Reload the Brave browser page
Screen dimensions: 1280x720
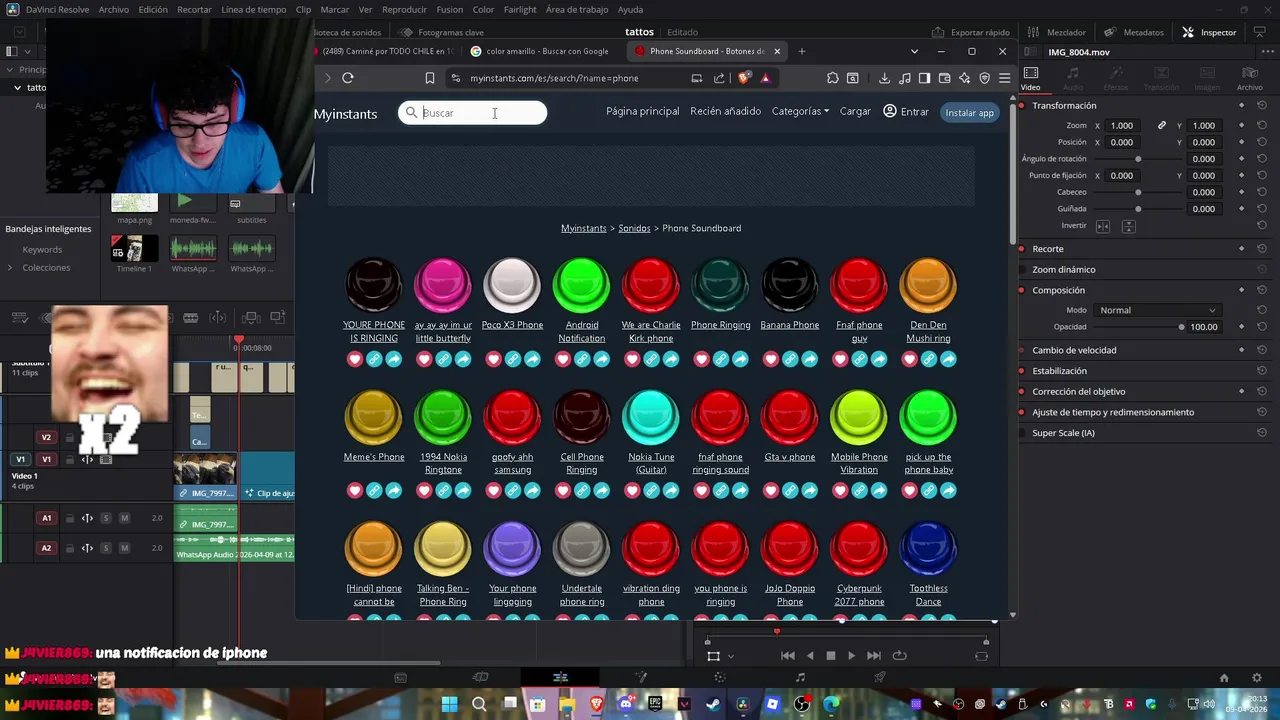pos(347,78)
